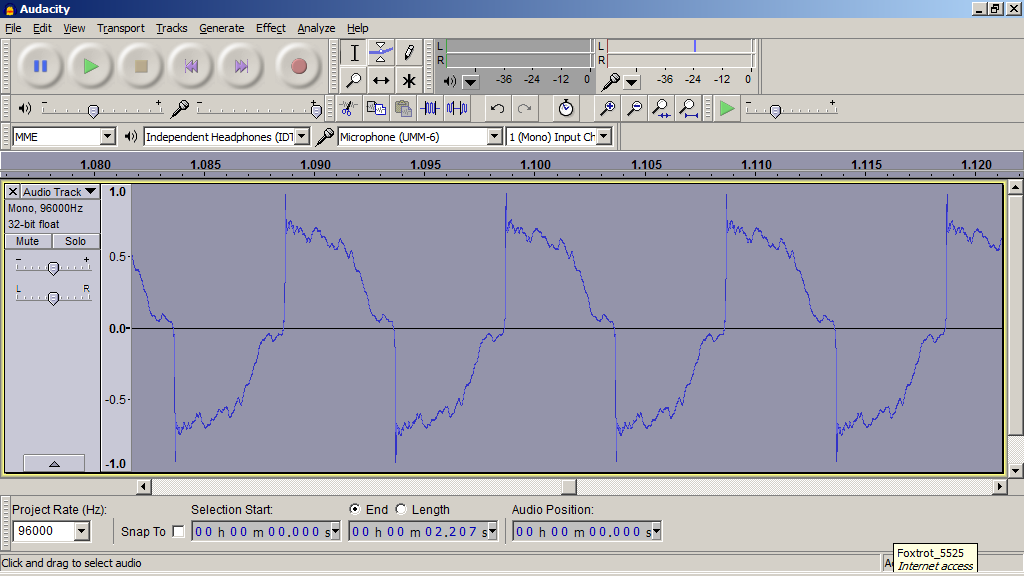1024x576 pixels.
Task: Click the output meter speaker icon
Action: pyautogui.click(x=450, y=82)
